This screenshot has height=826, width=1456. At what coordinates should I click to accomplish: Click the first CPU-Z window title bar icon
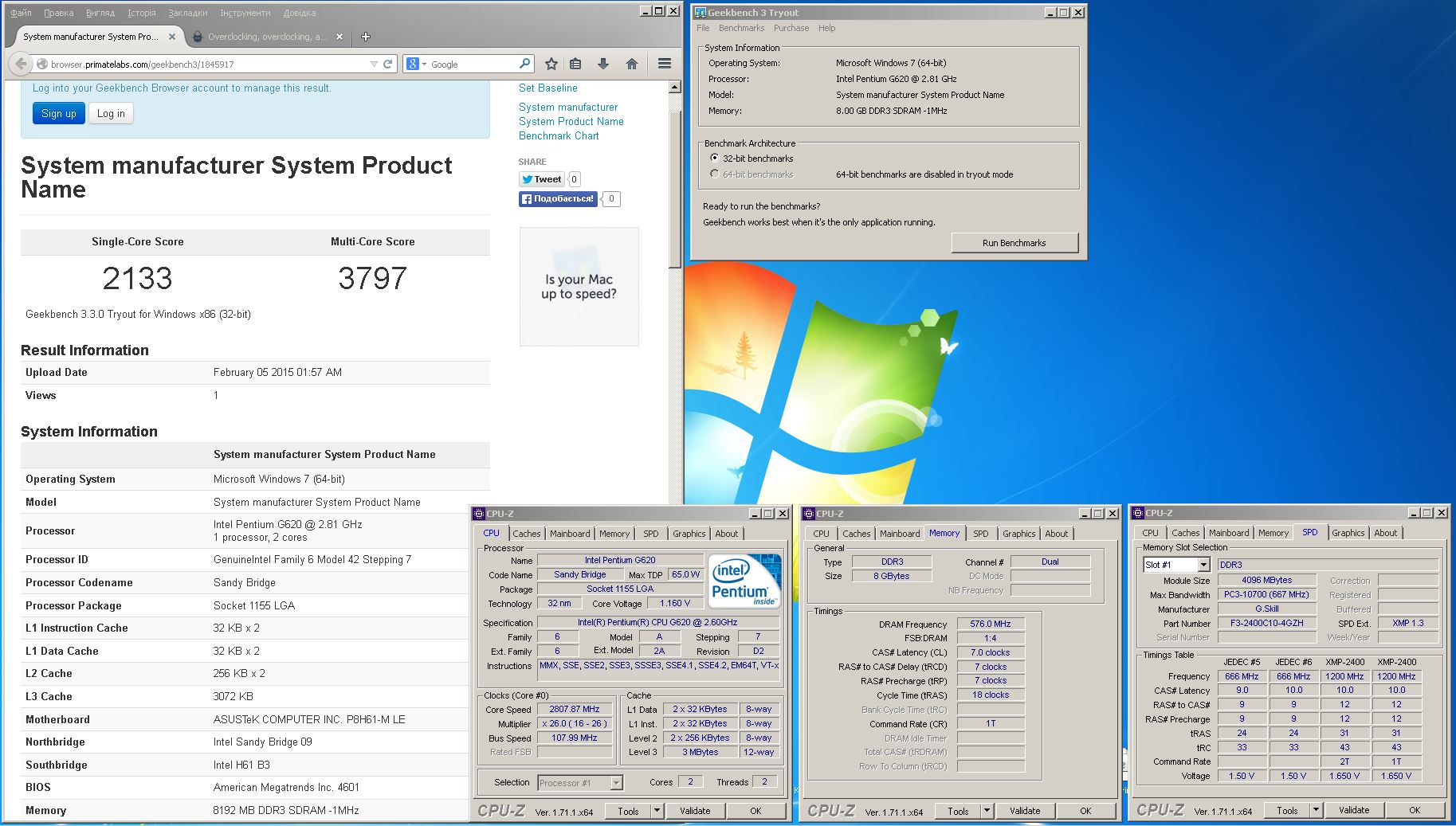coord(479,514)
